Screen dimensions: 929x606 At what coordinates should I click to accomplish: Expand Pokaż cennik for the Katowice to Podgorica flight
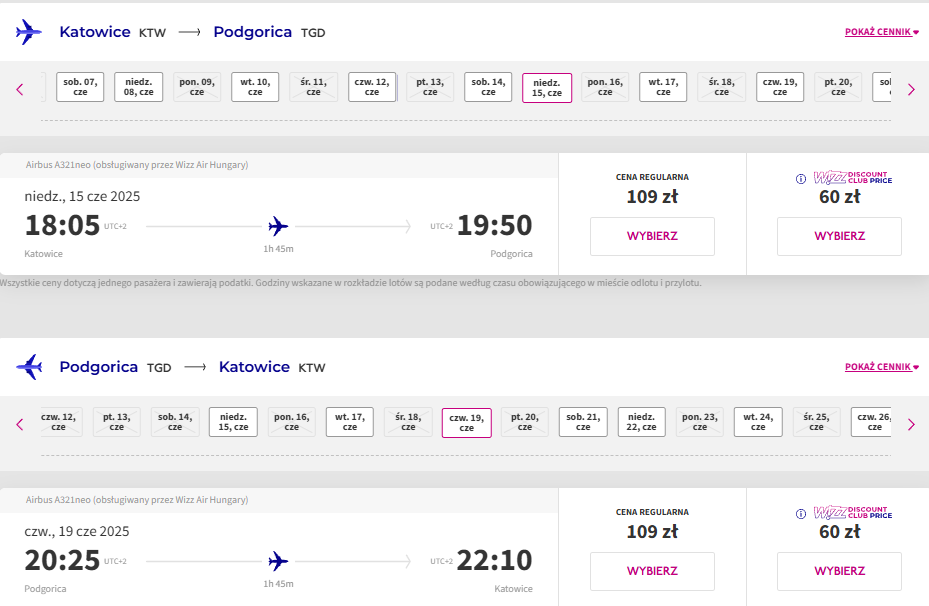(882, 32)
